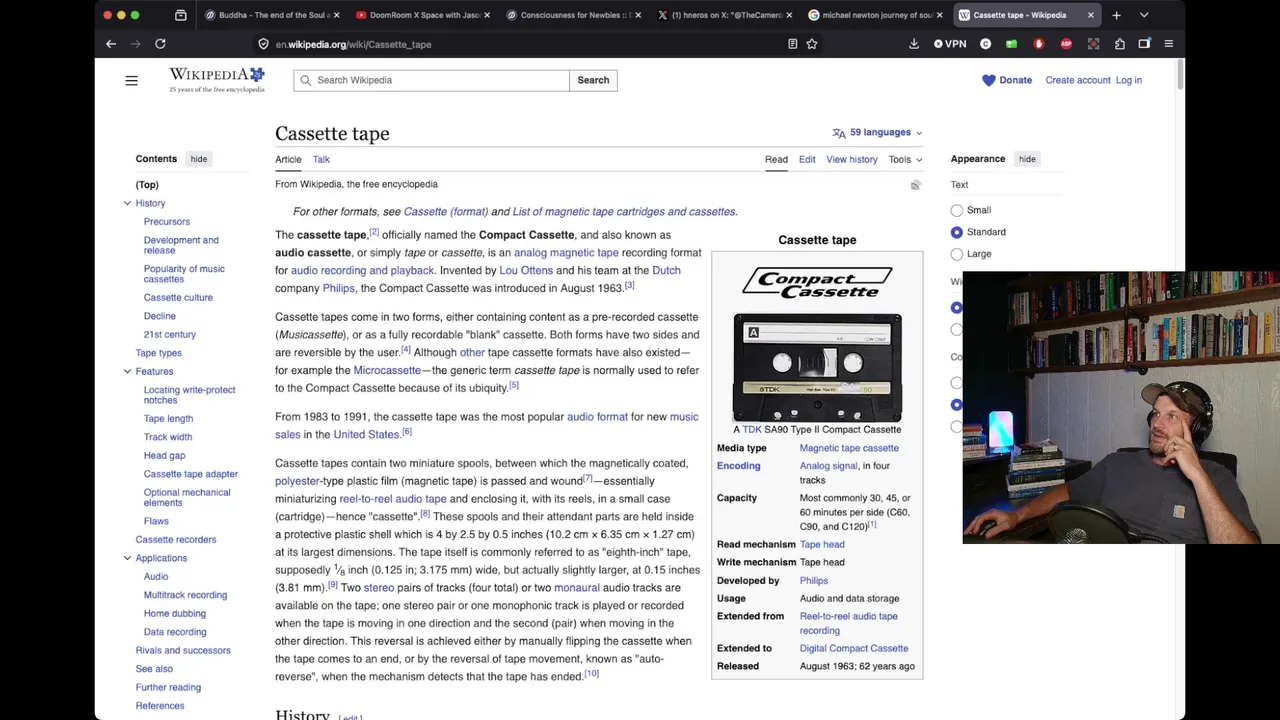Jump to (Top) in contents
Image resolution: width=1280 pixels, height=720 pixels.
(147, 185)
